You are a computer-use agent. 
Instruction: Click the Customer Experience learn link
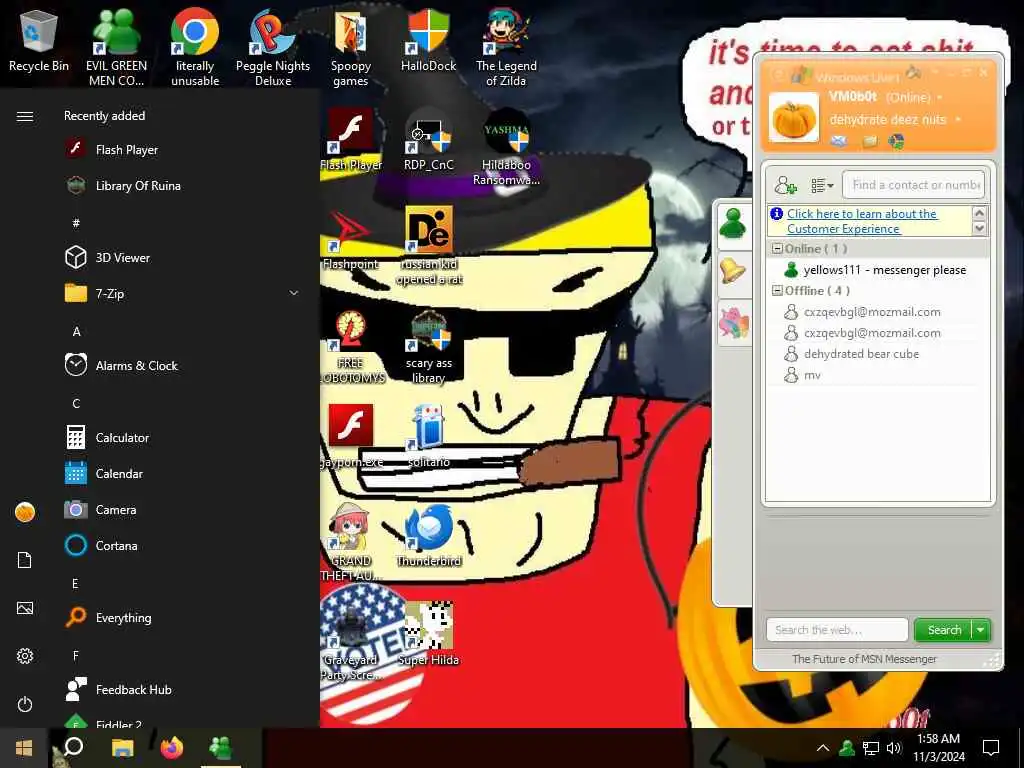pyautogui.click(x=862, y=221)
